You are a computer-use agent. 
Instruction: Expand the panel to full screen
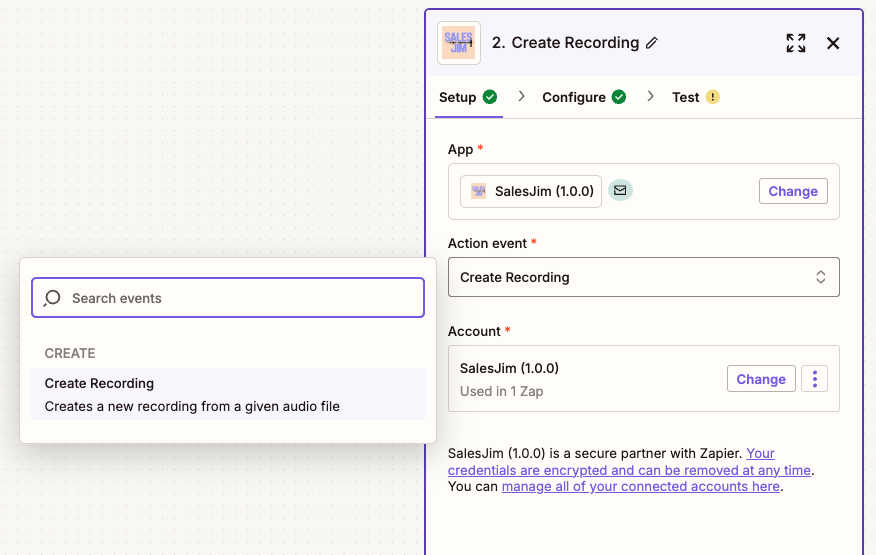point(795,43)
